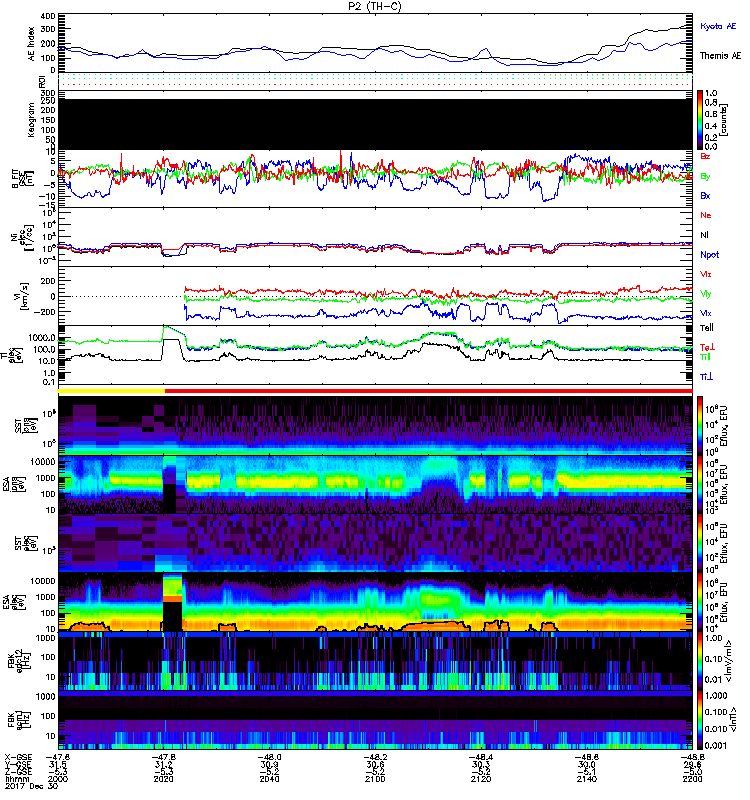Click the blue Bx legend label
This screenshot has height=800, width=750.
coord(705,195)
